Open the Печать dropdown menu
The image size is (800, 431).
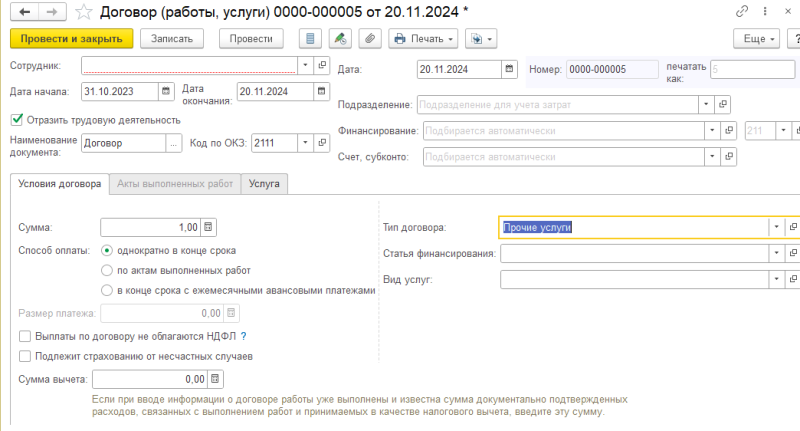424,39
